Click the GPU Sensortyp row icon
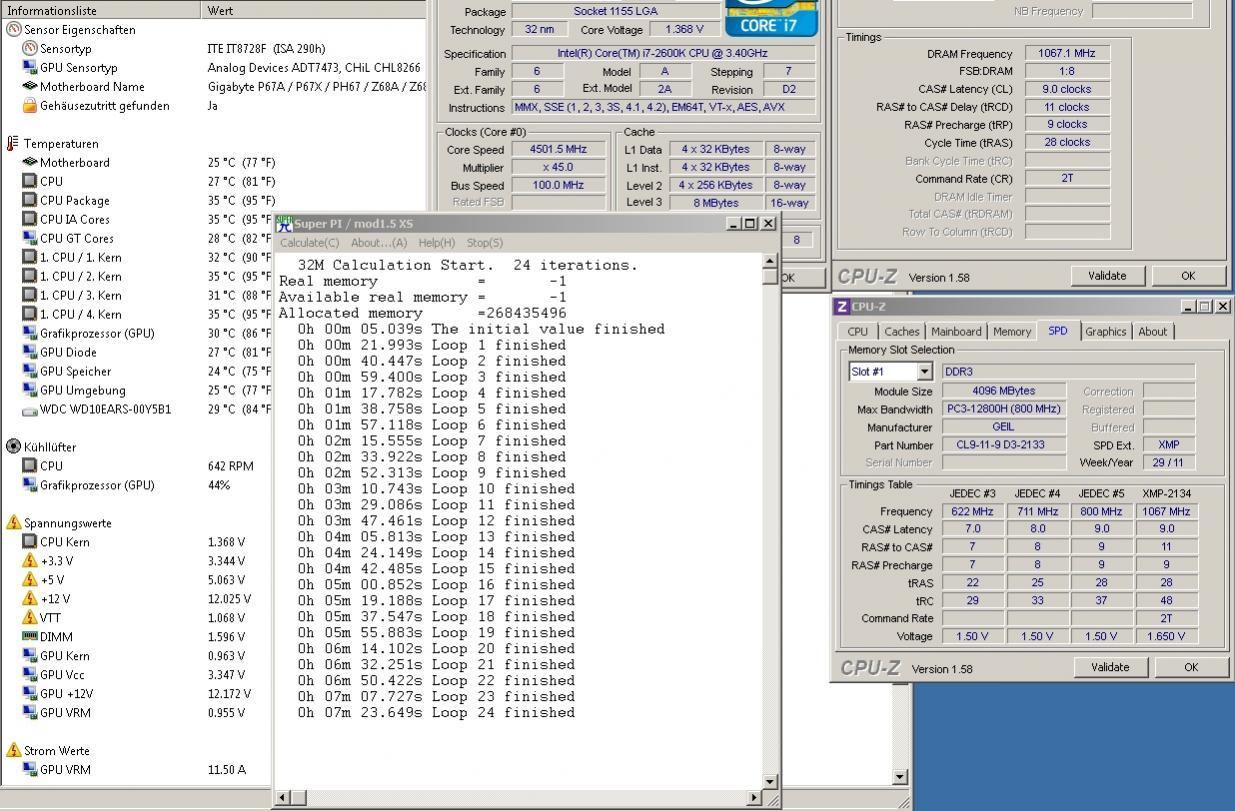This screenshot has width=1235, height=811. 30,67
